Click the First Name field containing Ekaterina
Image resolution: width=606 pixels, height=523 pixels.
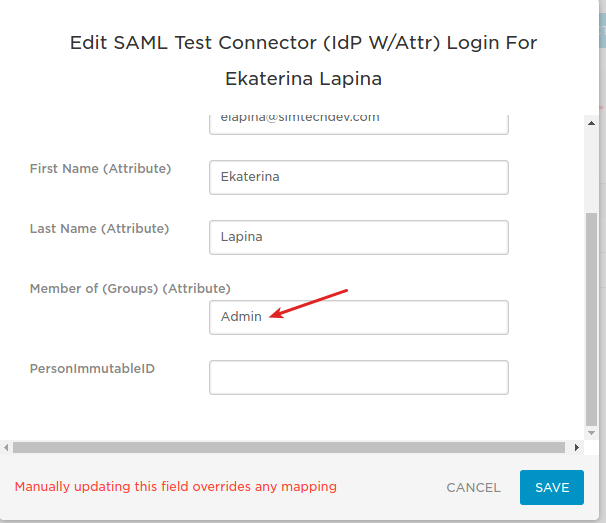pyautogui.click(x=359, y=177)
